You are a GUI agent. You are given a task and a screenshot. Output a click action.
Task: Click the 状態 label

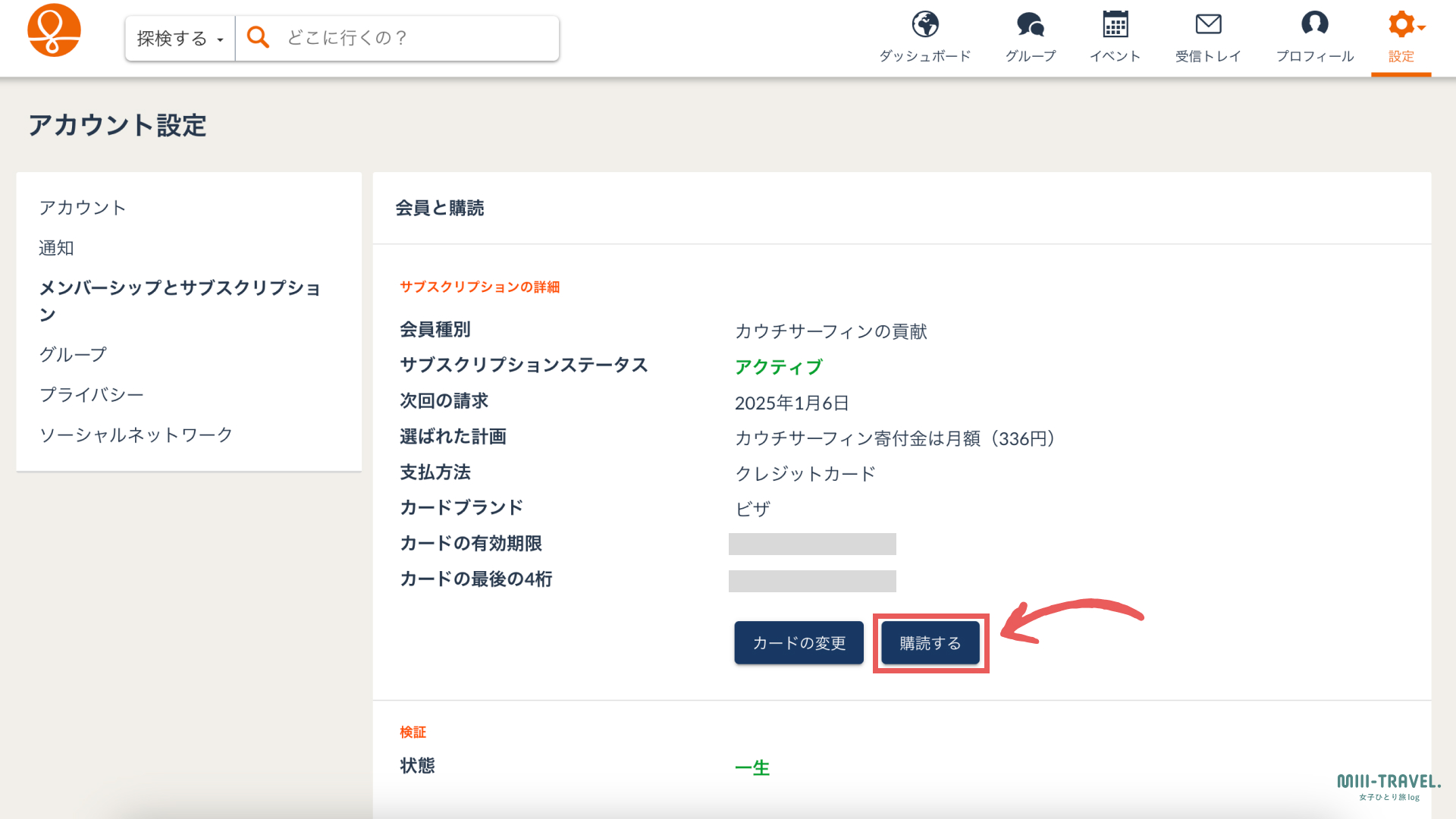pyautogui.click(x=417, y=765)
